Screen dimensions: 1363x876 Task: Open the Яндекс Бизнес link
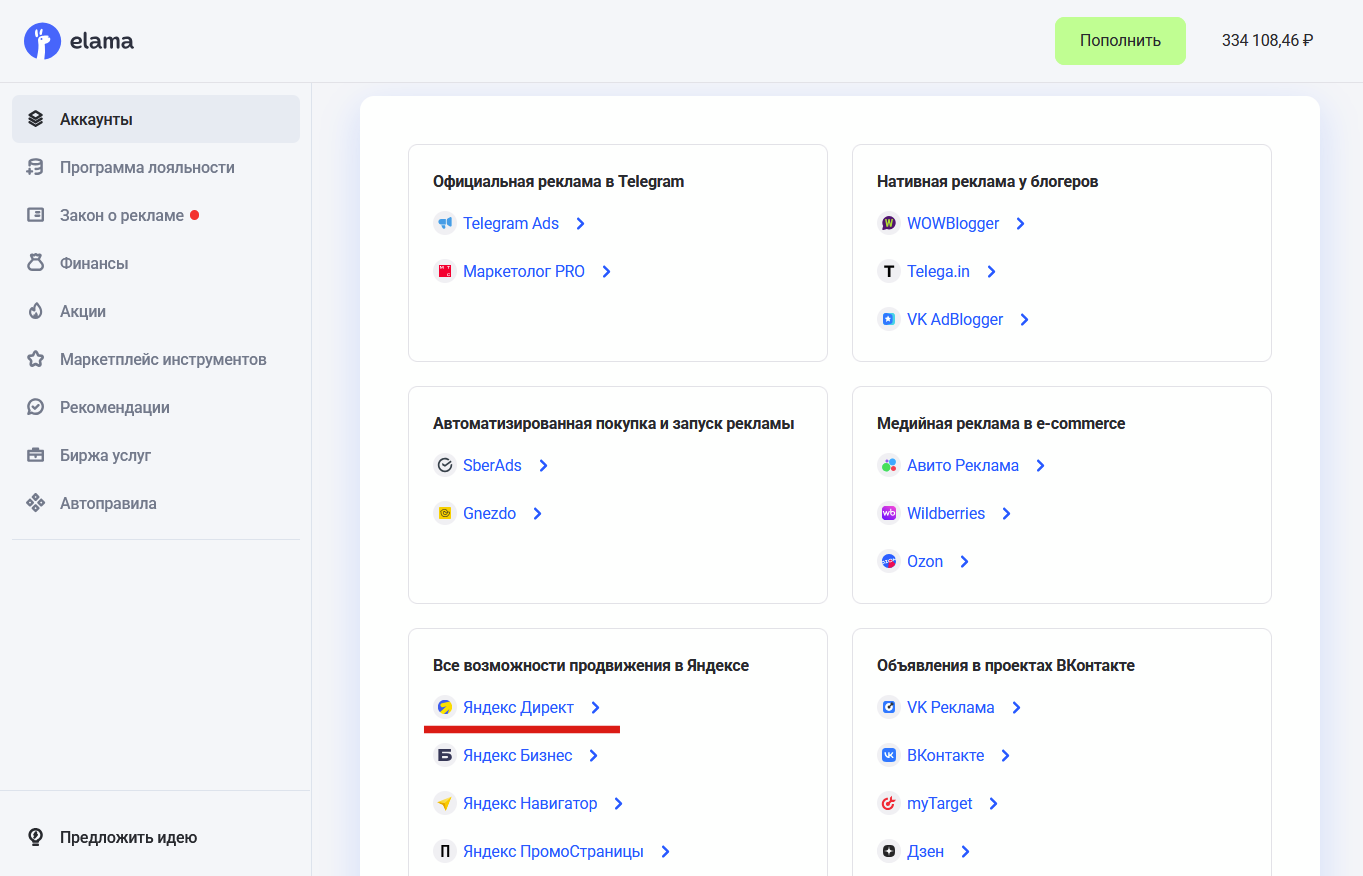[517, 755]
